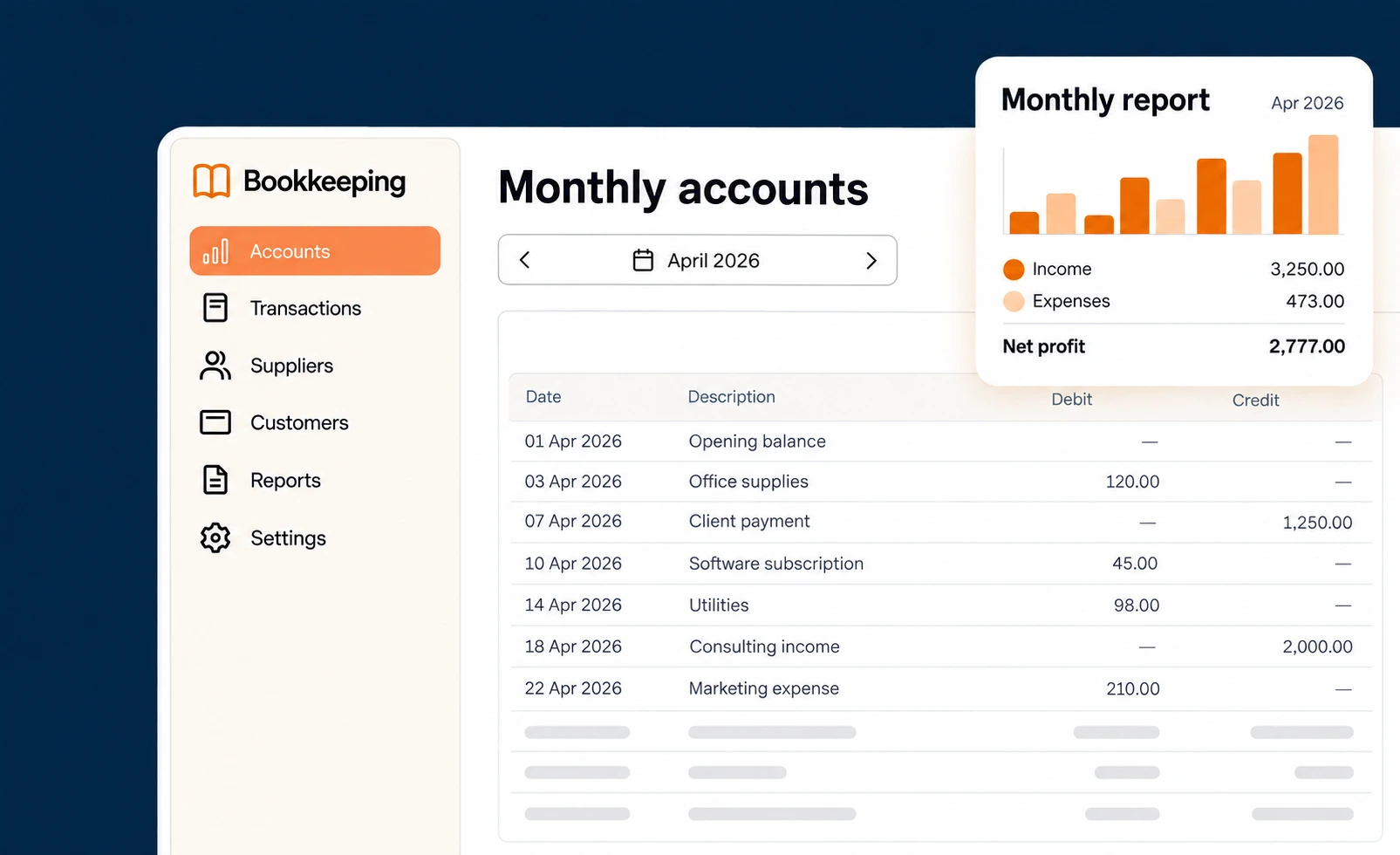The width and height of the screenshot is (1400, 855).
Task: Select the Software subscription description
Action: 776,564
